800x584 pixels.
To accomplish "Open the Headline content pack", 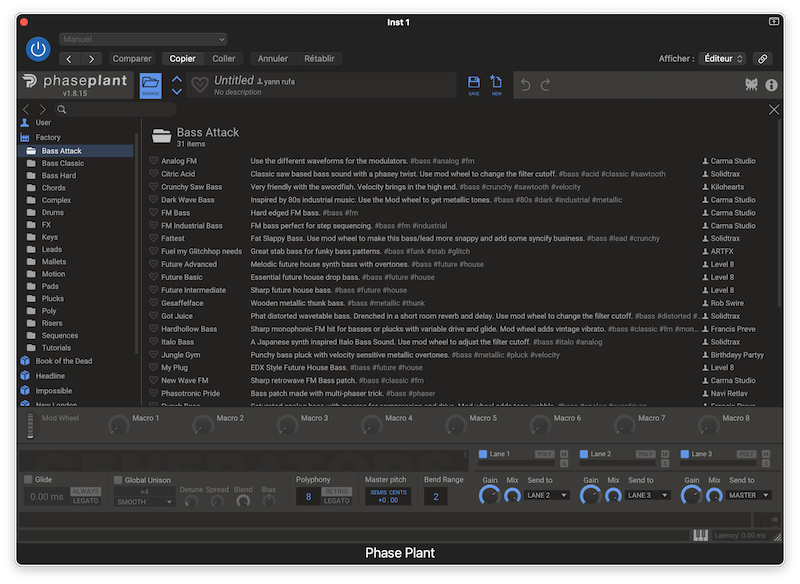I will pyautogui.click(x=50, y=376).
